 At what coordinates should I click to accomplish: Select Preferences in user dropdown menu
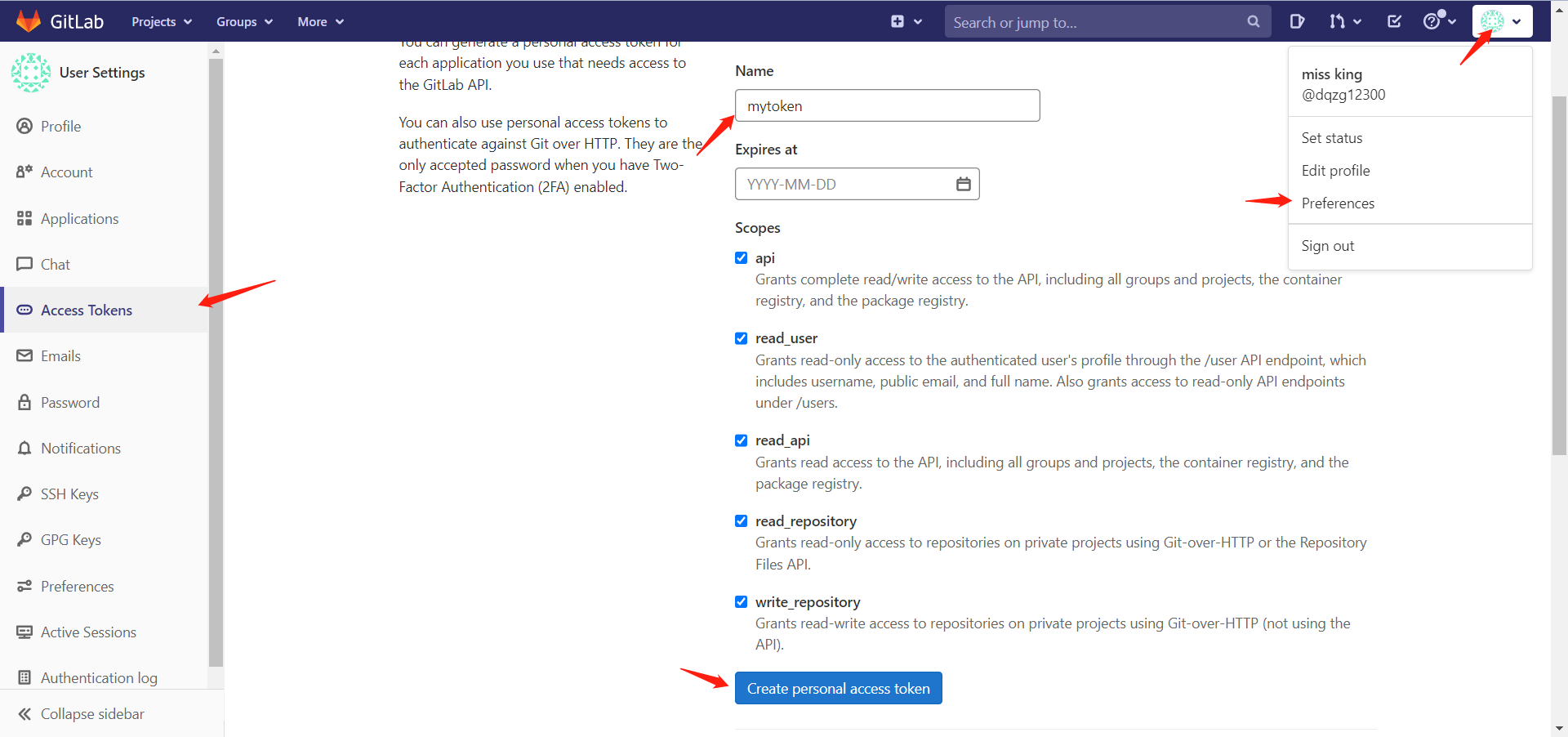[x=1338, y=203]
